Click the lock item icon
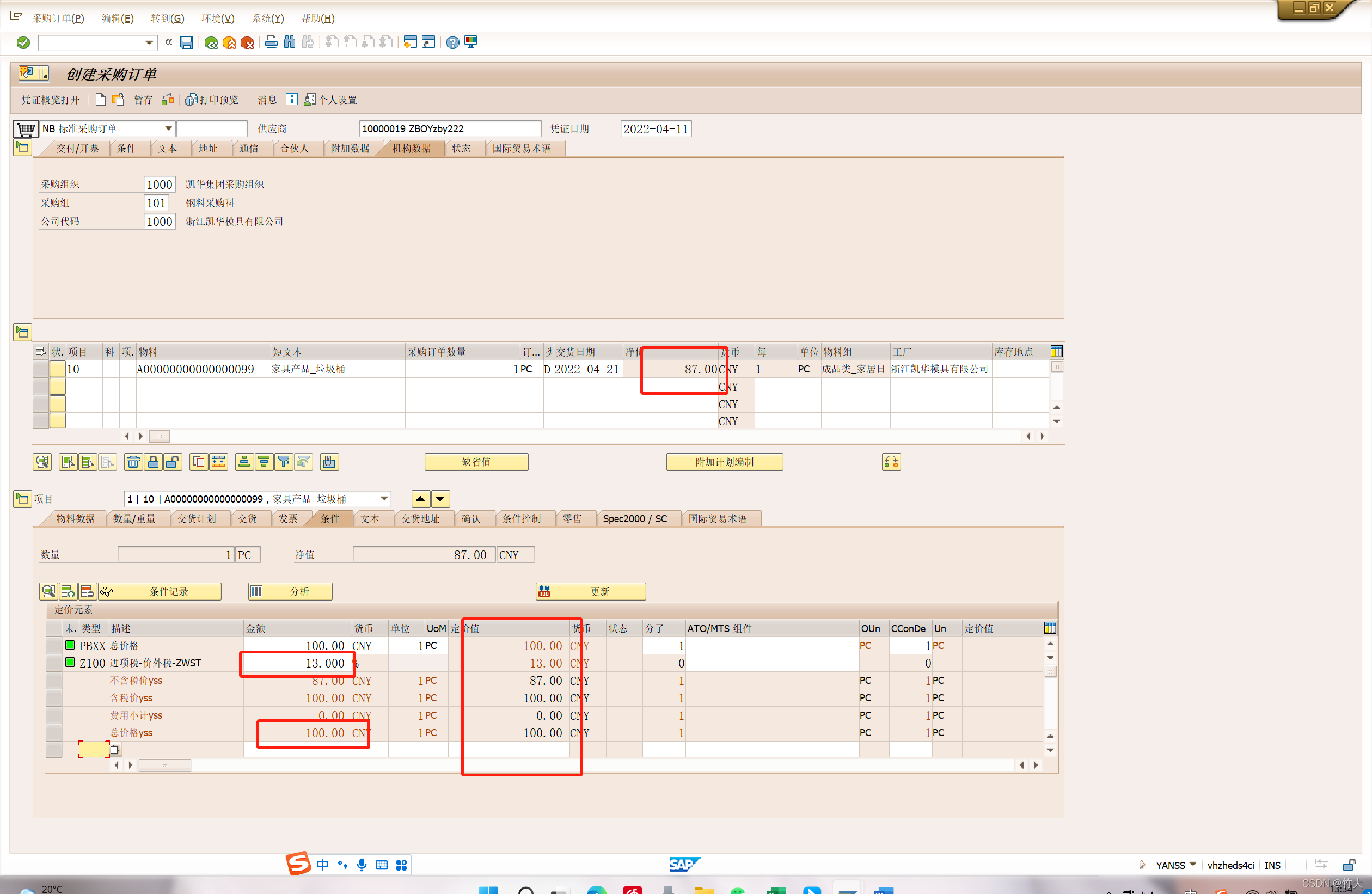The height and width of the screenshot is (894, 1372). click(x=154, y=462)
